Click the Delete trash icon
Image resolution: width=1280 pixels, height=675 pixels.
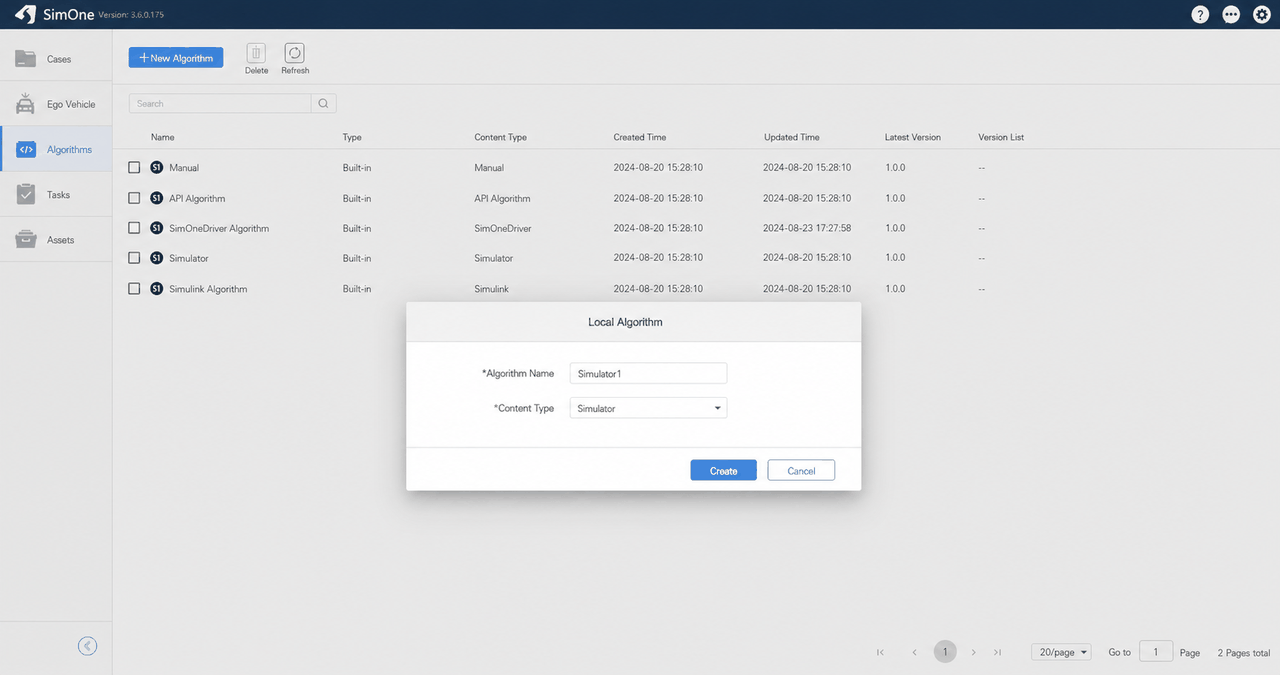click(x=256, y=53)
